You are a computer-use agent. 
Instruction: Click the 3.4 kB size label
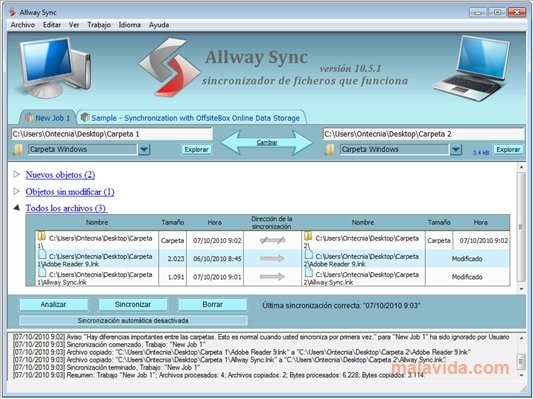481,153
